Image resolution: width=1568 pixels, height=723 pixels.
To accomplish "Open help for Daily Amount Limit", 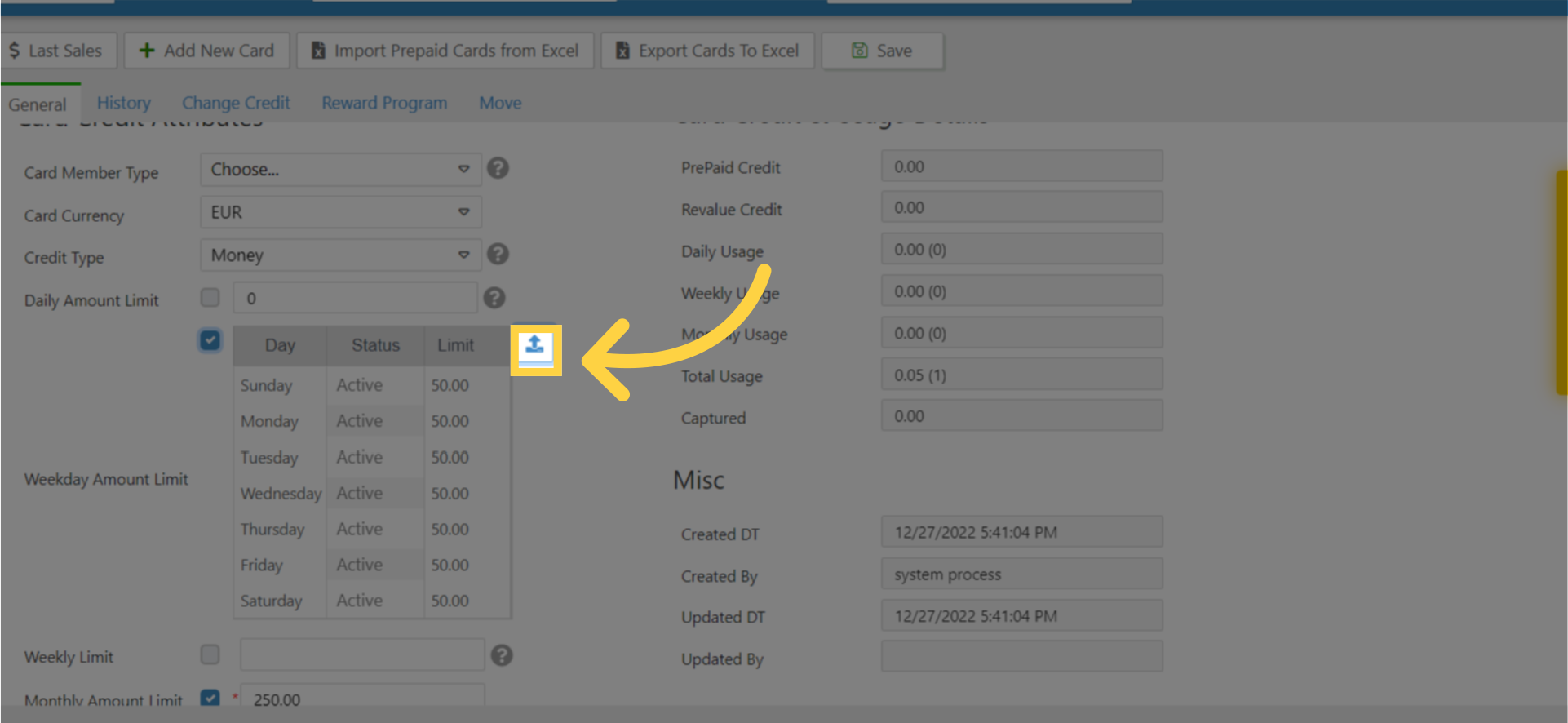I will (x=494, y=298).
